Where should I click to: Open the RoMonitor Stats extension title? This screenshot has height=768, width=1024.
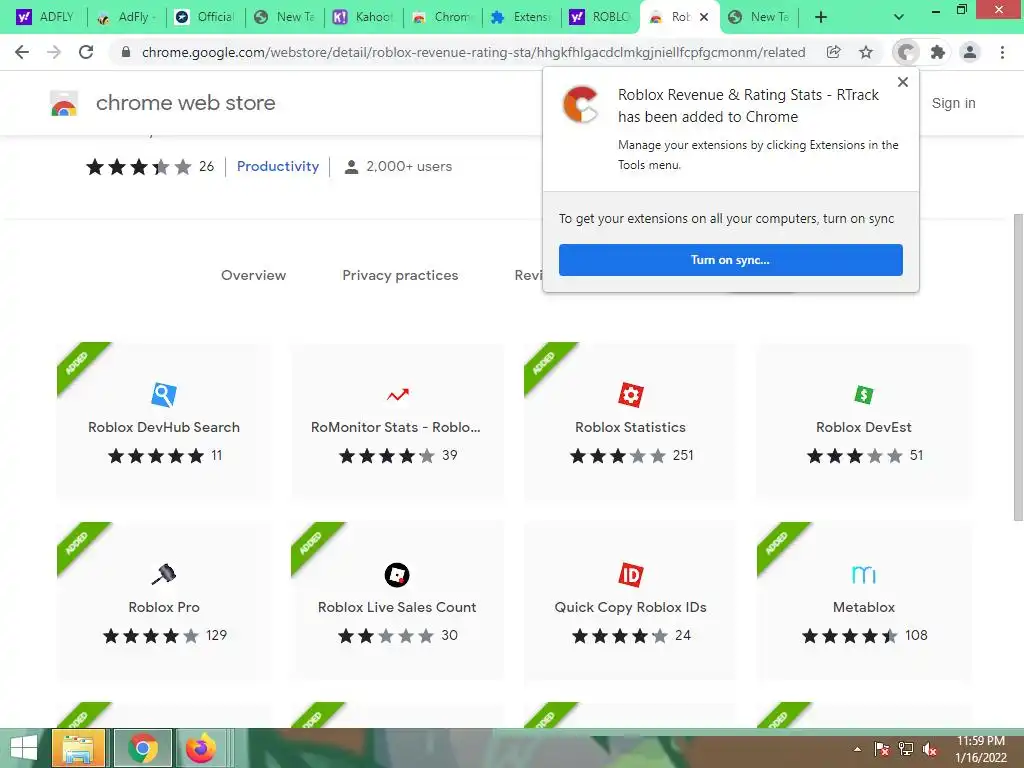click(x=396, y=427)
